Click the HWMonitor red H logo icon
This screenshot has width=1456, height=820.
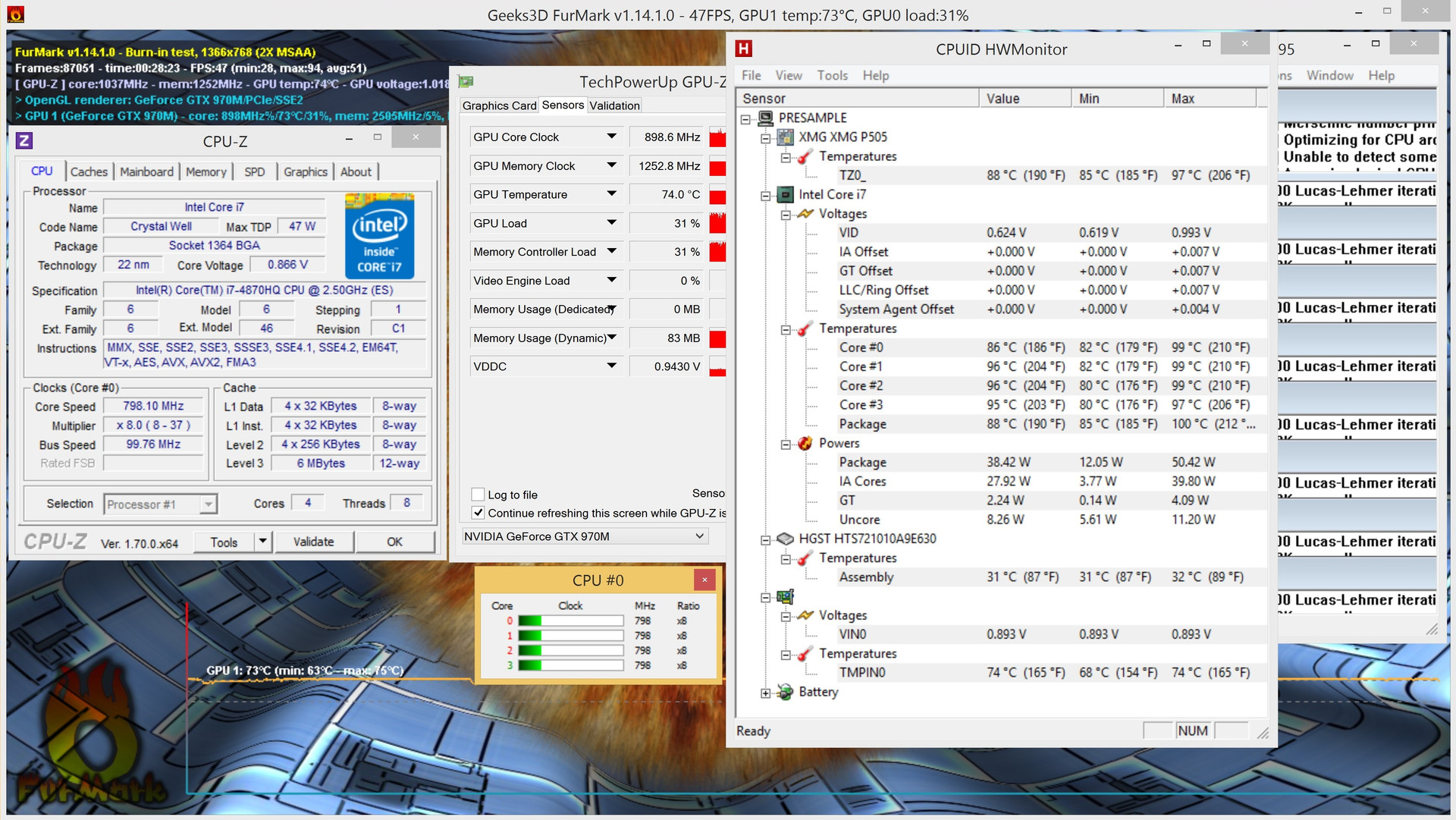(744, 49)
